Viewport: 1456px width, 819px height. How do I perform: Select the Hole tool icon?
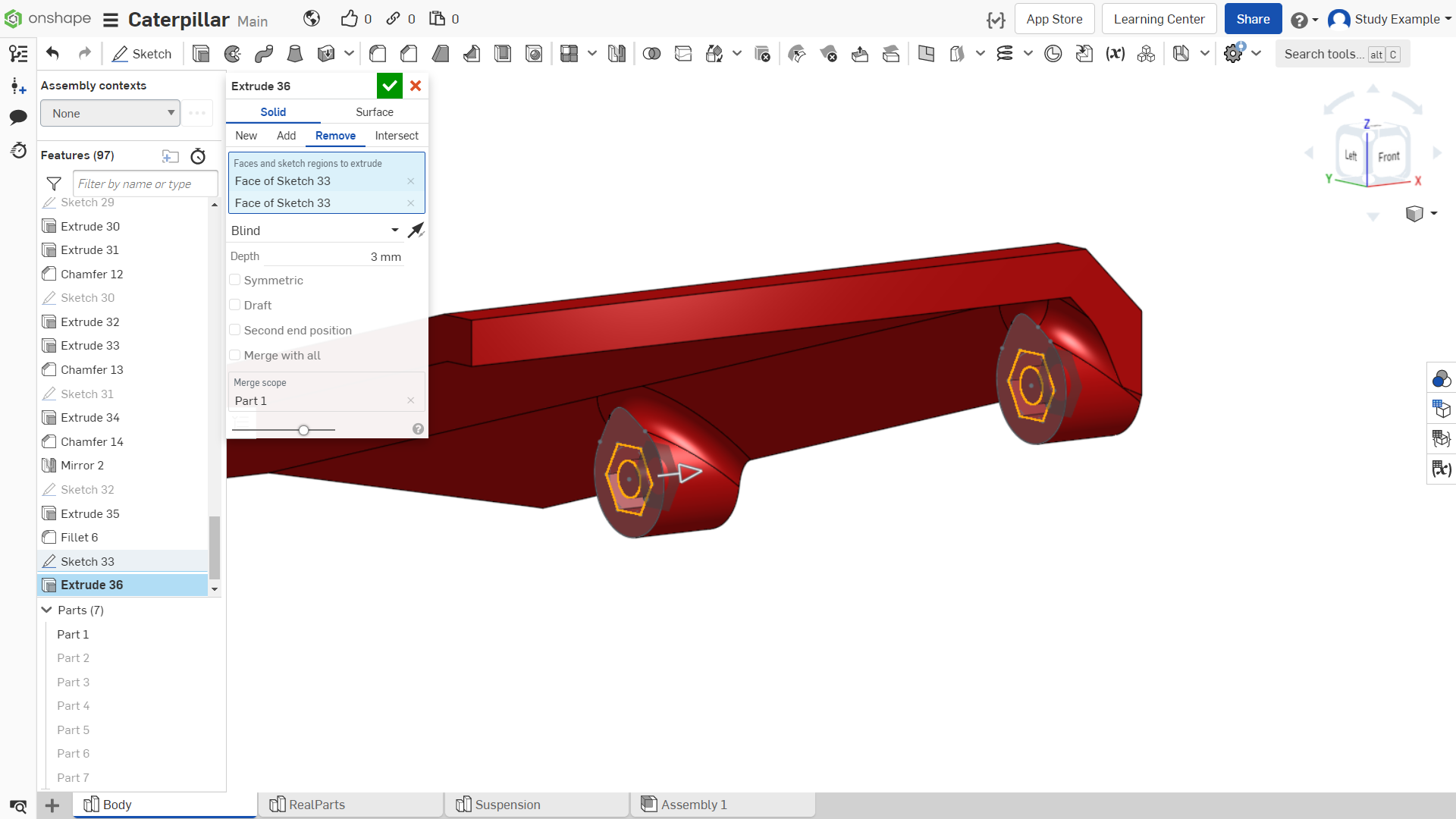[534, 54]
